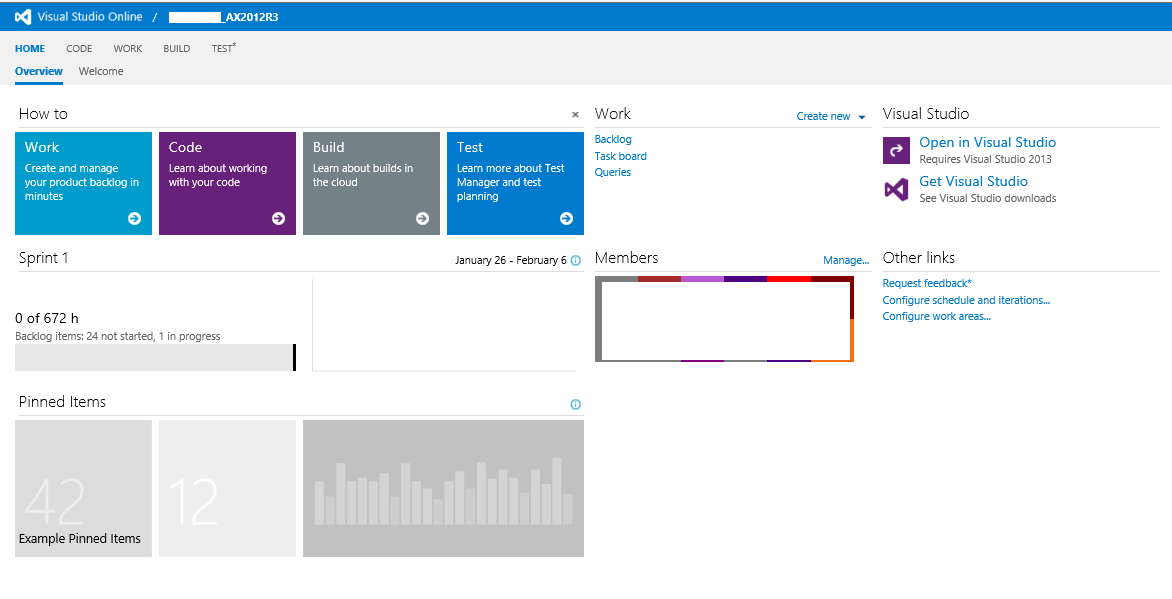Open the CODE menu tab

coord(79,48)
